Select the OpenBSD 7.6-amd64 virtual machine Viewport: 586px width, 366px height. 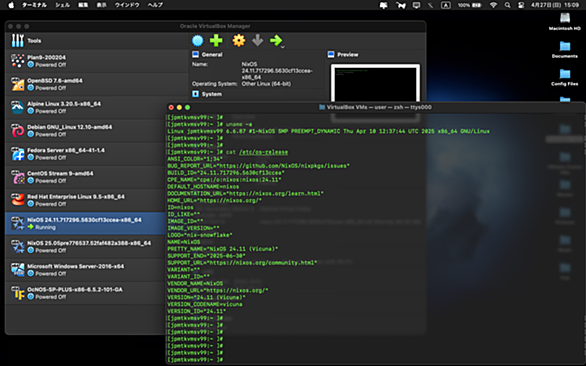[x=97, y=84]
